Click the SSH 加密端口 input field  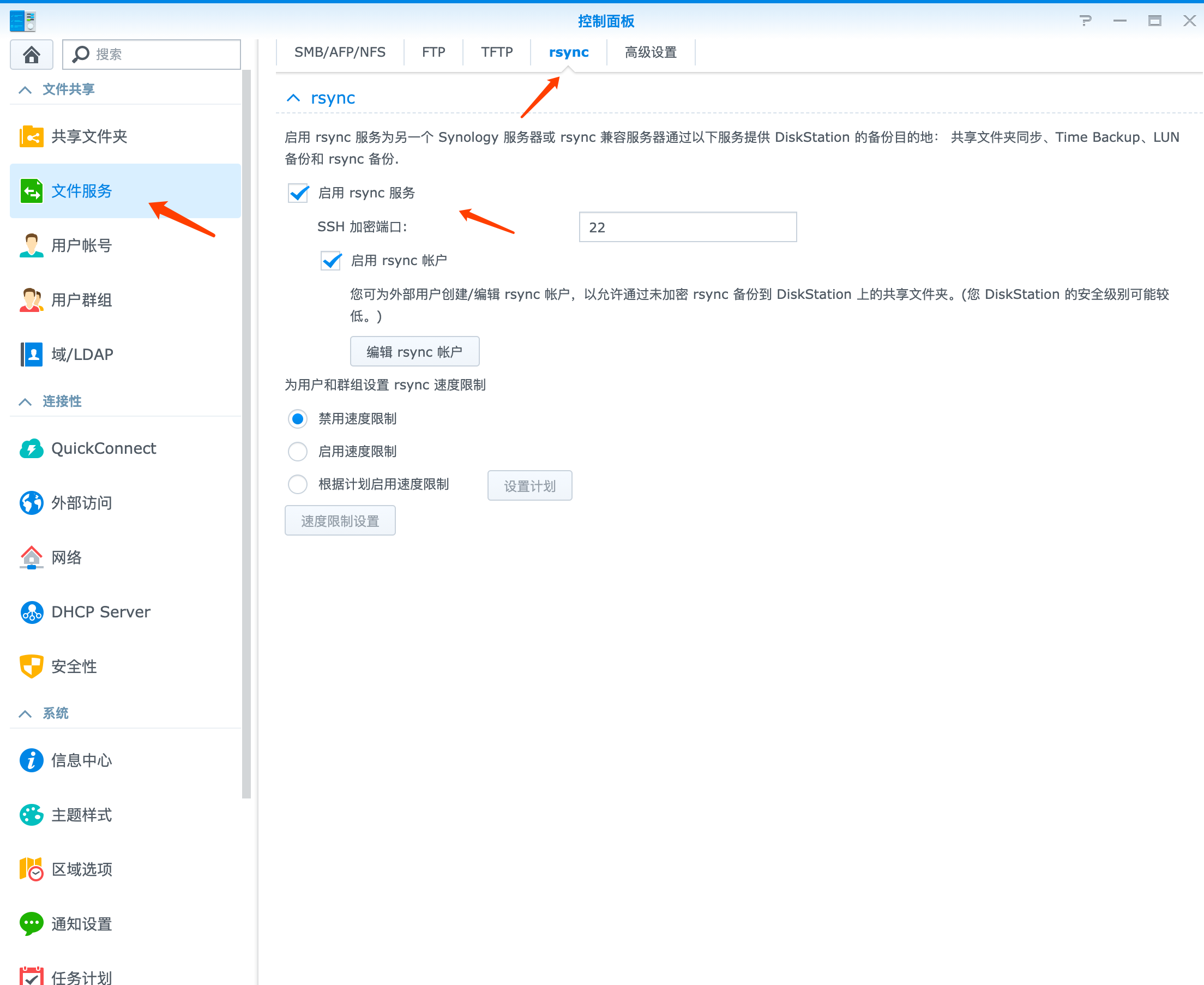point(688,226)
